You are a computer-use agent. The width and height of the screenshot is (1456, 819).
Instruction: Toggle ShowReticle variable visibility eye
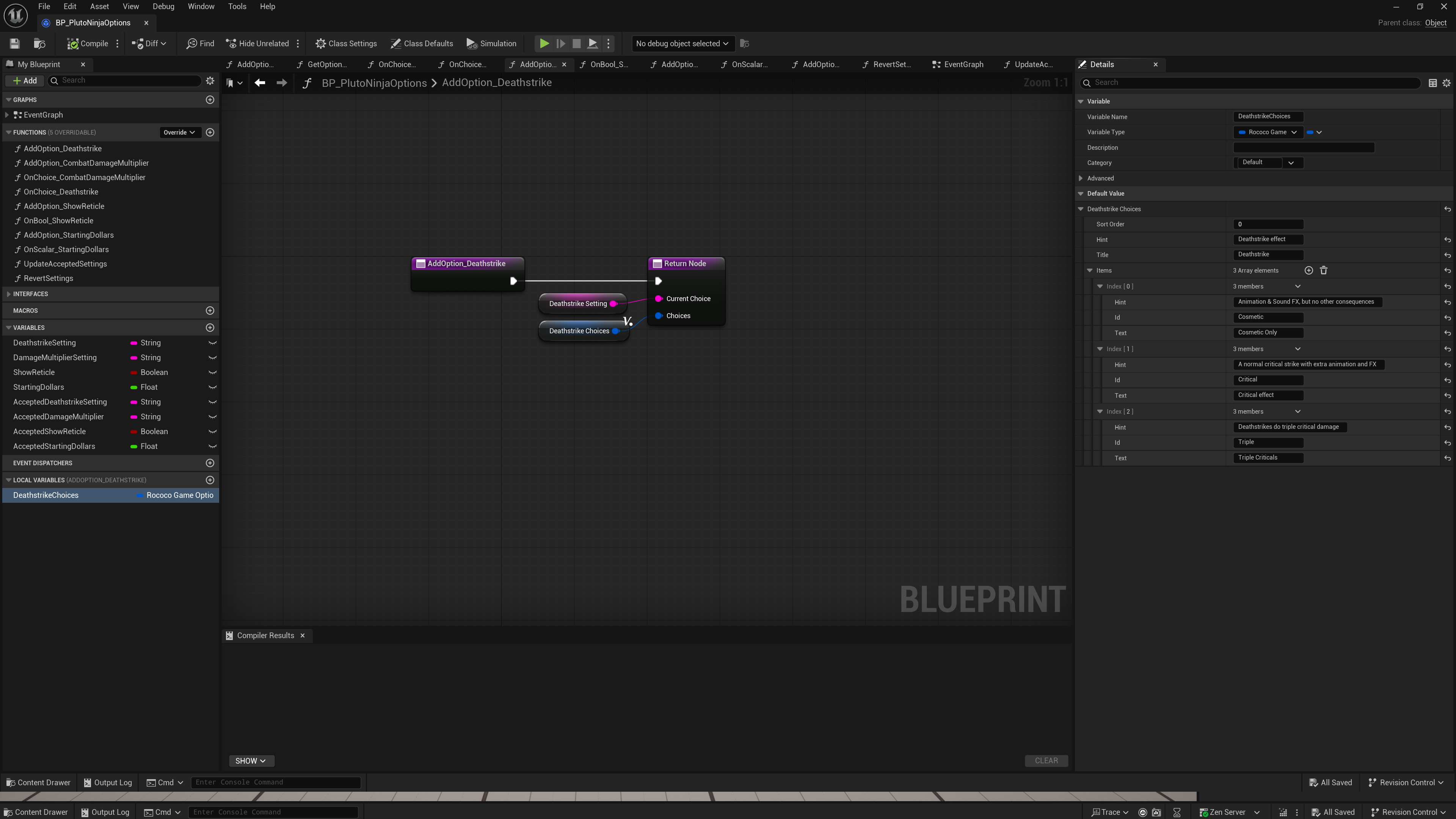[212, 372]
